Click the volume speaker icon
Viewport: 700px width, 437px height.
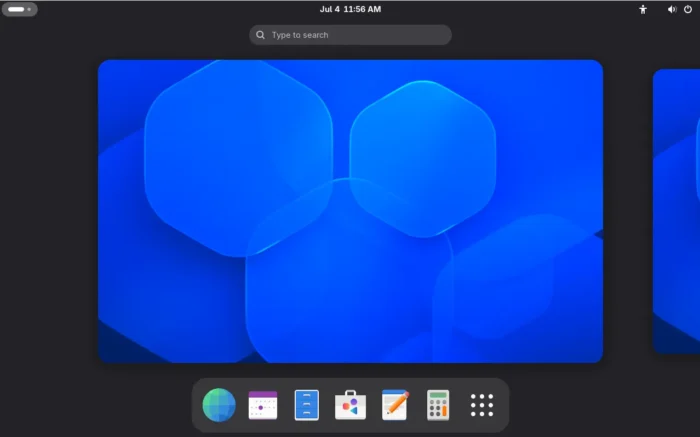[672, 9]
